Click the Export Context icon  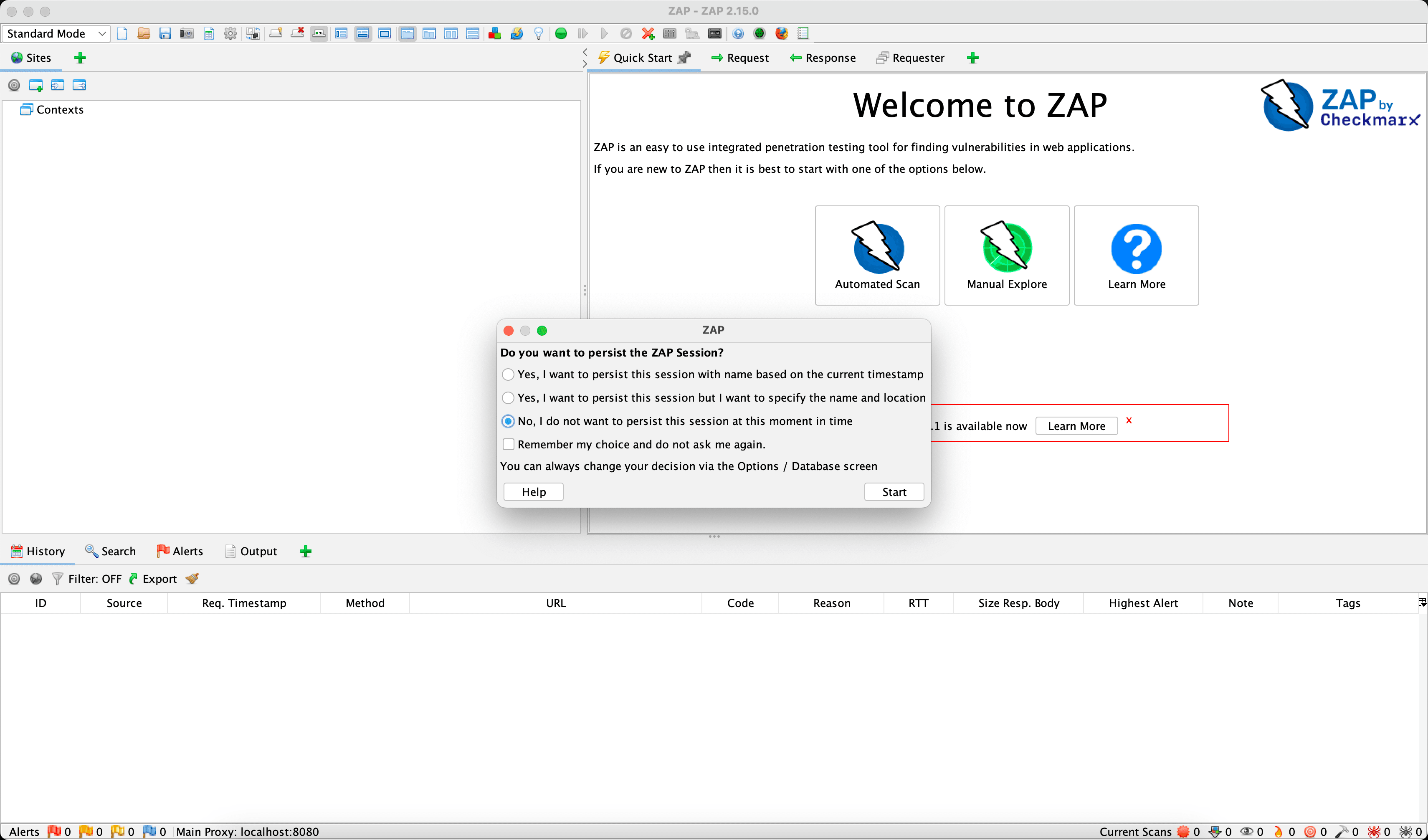(x=79, y=85)
